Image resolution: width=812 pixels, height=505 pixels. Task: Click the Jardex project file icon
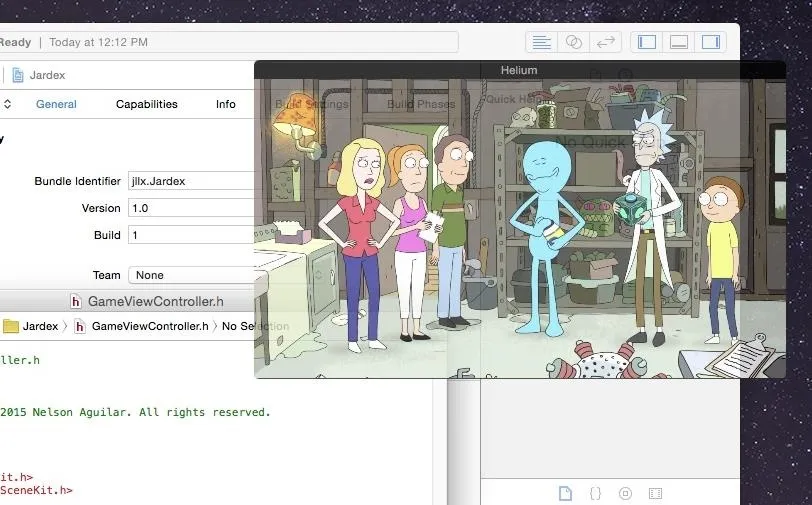(18, 75)
